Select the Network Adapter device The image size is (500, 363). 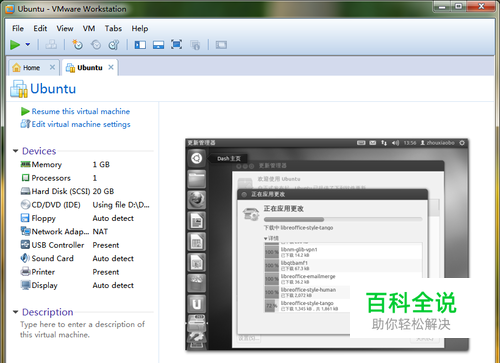(85, 231)
